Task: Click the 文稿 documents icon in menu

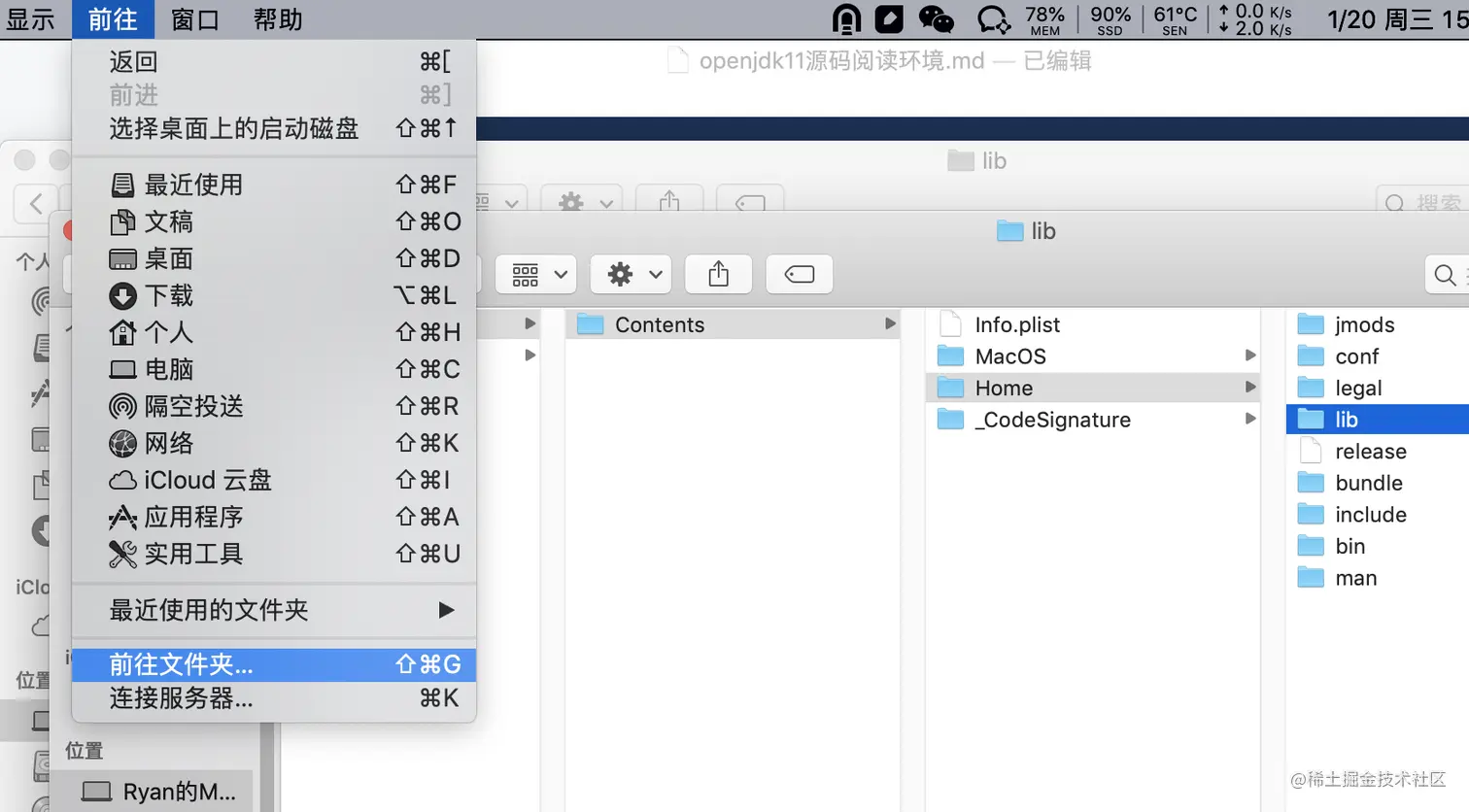Action: coord(122,221)
